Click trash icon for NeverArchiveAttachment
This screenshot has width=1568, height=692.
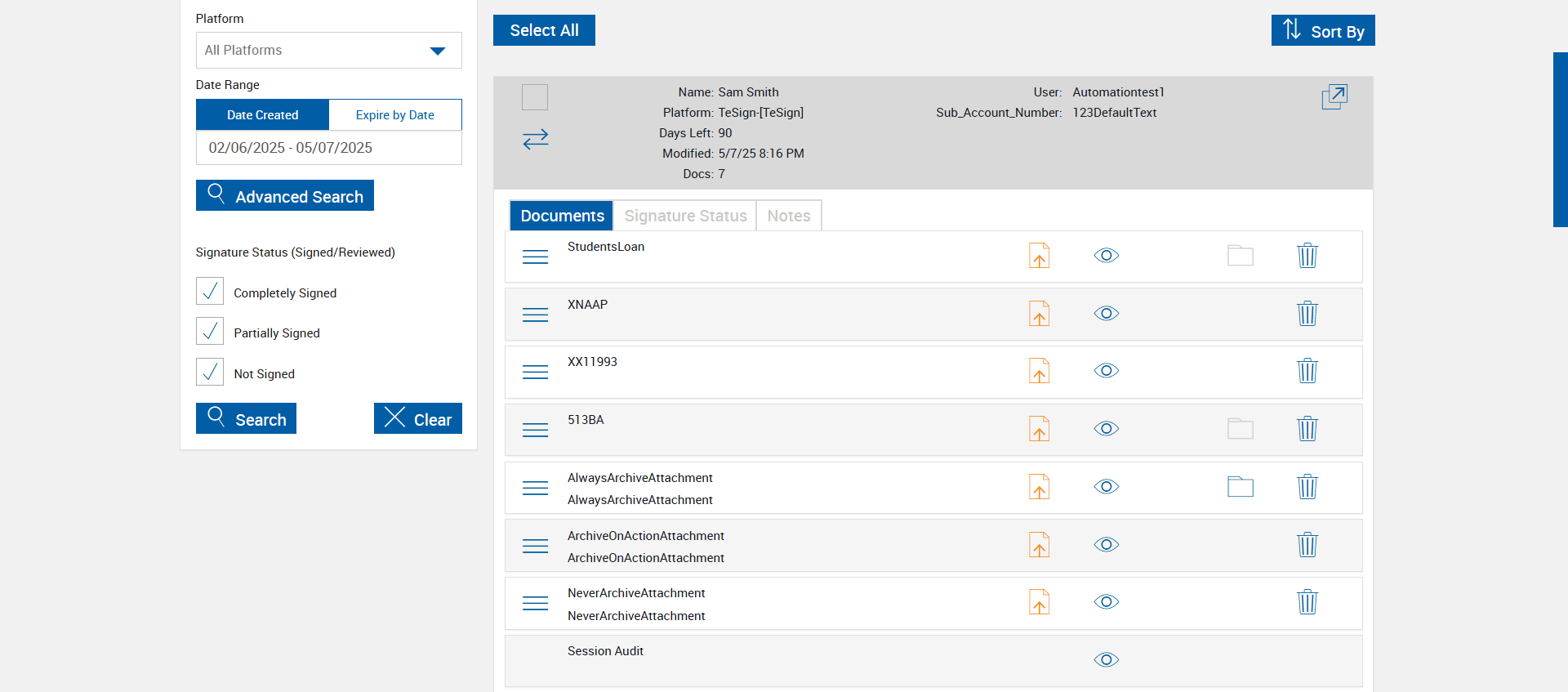pos(1307,602)
